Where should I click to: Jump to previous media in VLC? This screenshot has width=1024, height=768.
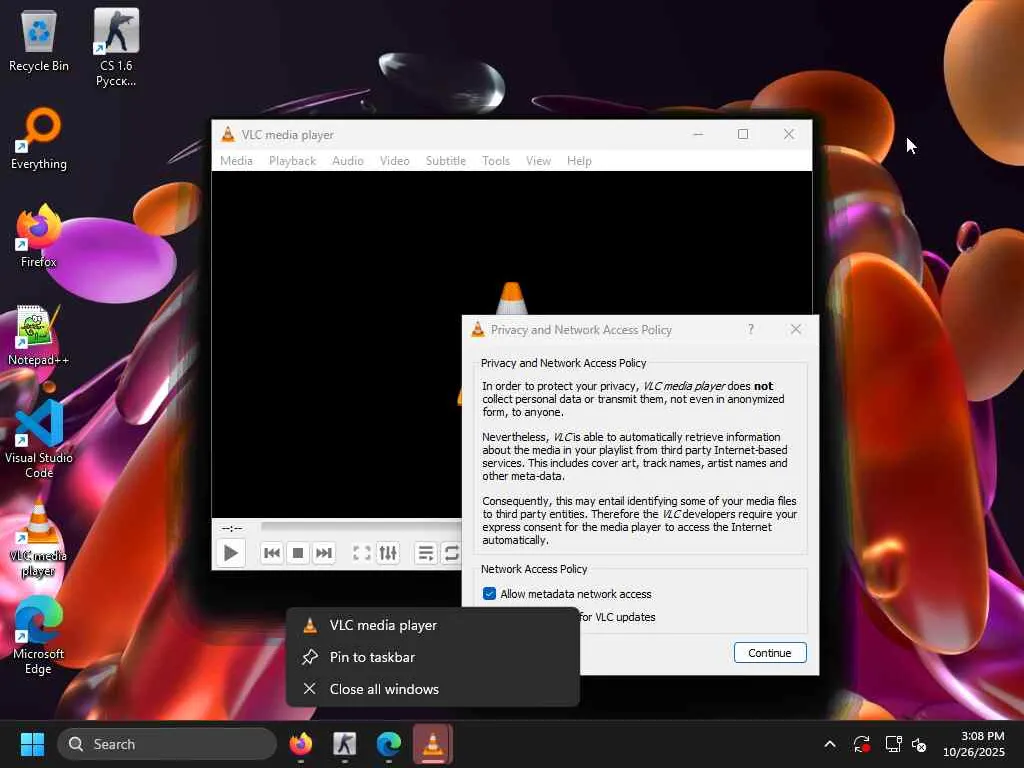[x=272, y=553]
